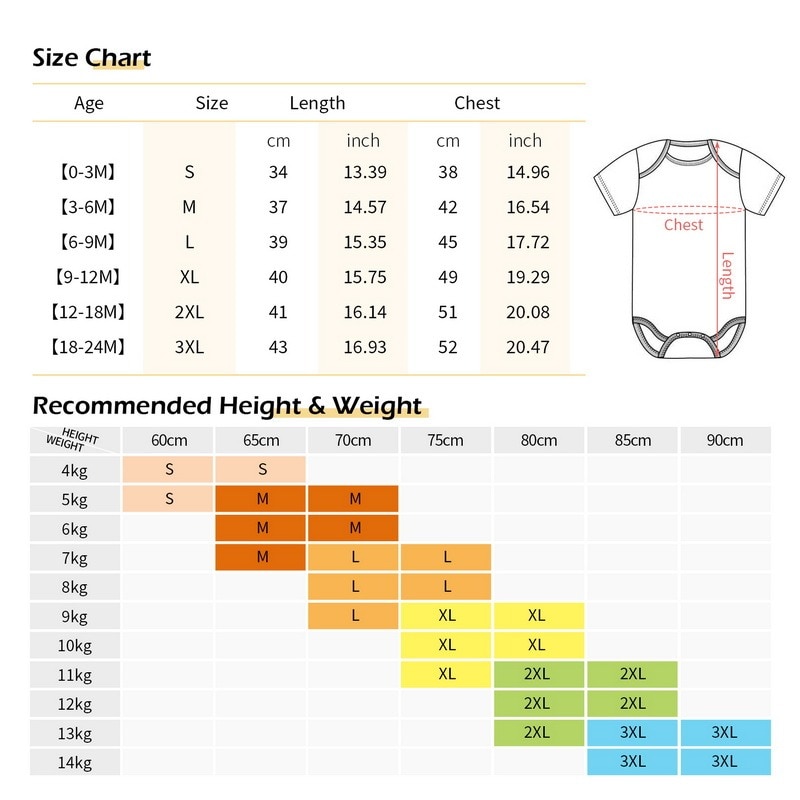800x800 pixels.
Task: Click the 3XL size cell in size column
Action: (x=189, y=347)
